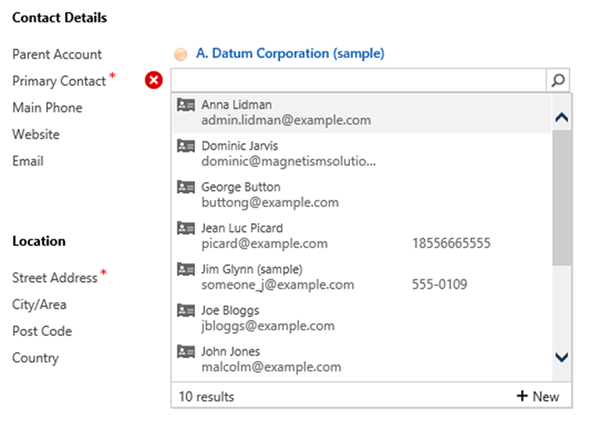The width and height of the screenshot is (600, 428).
Task: Click the lookup search magnifier icon
Action: tap(559, 81)
